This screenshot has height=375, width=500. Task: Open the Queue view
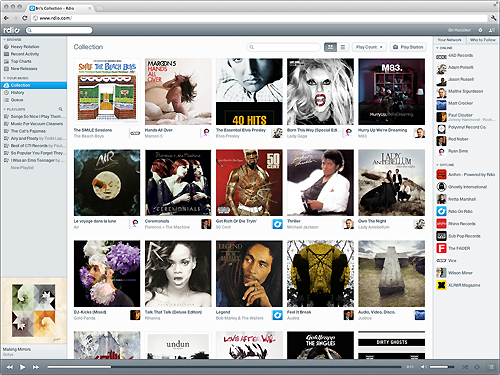tap(17, 100)
